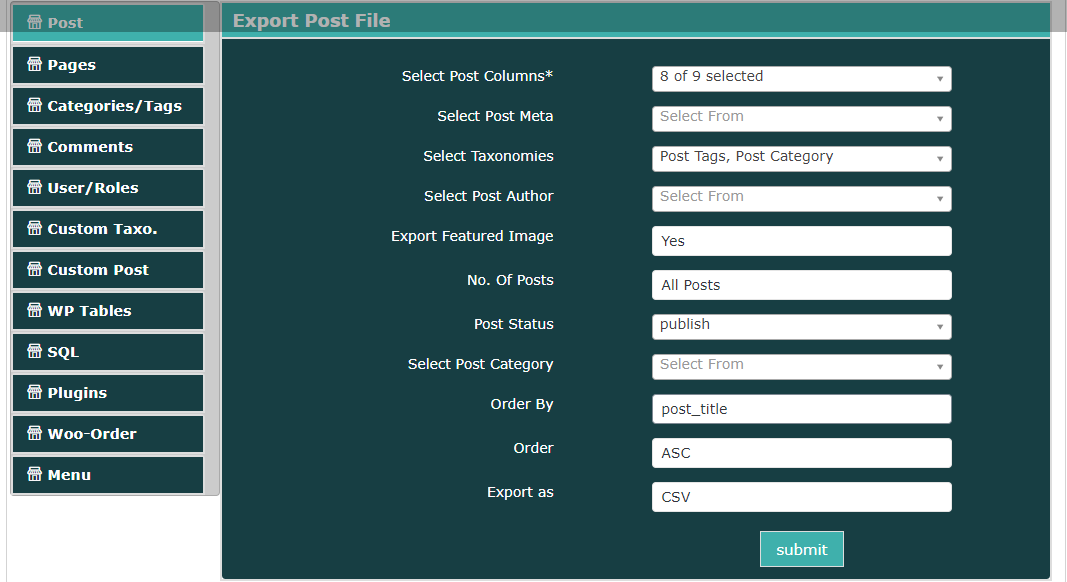
Task: Expand the Select Post Columns dropdown
Action: pos(801,78)
